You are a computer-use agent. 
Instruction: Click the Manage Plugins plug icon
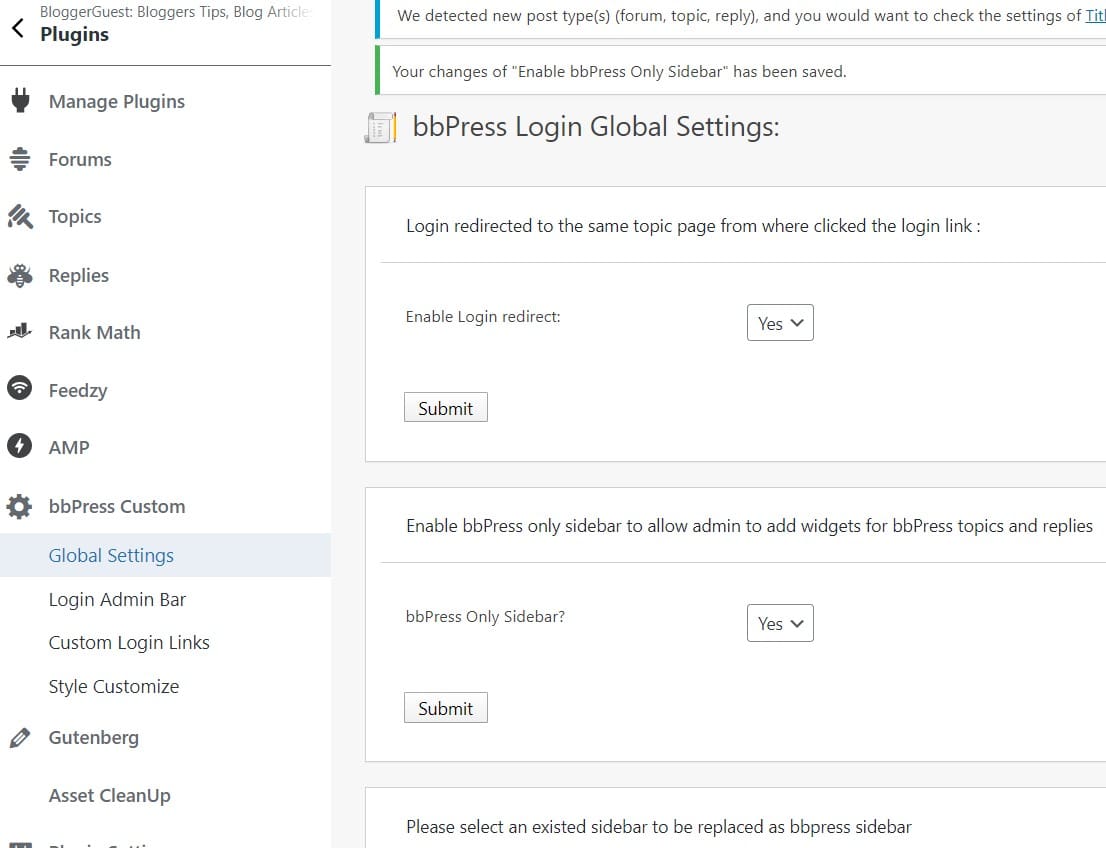(20, 101)
